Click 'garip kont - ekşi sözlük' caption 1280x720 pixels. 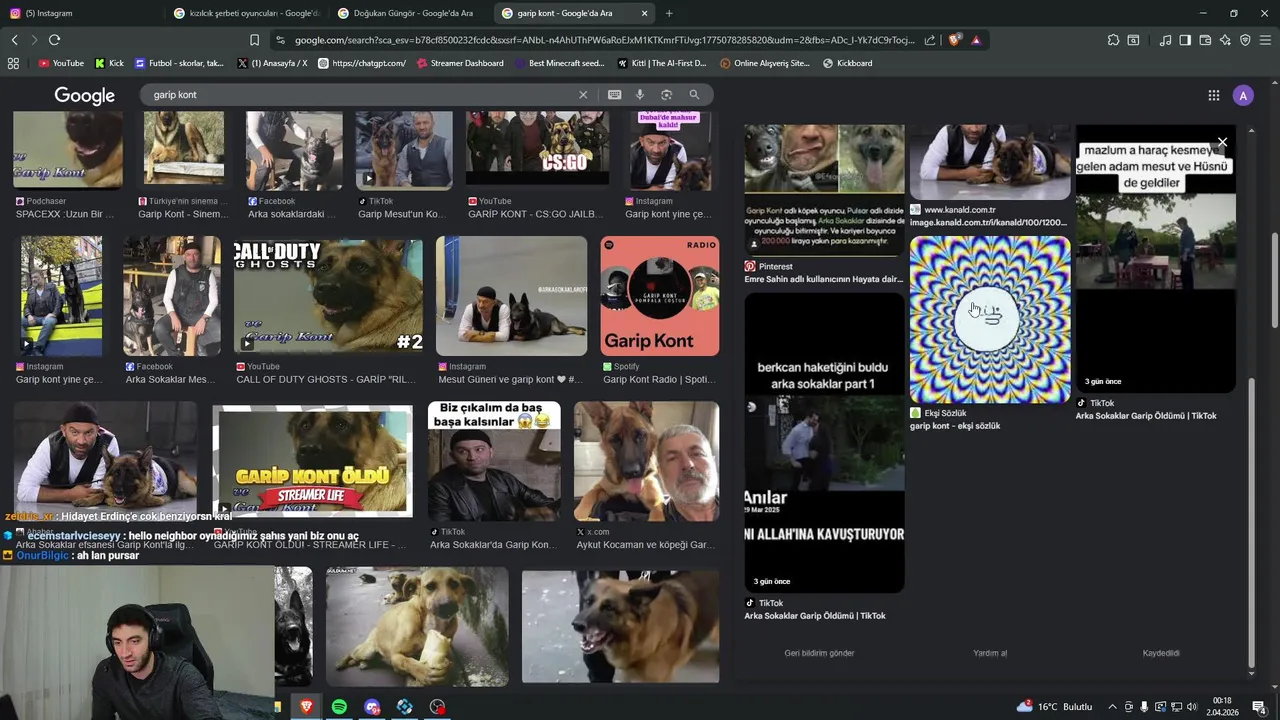[x=955, y=426]
